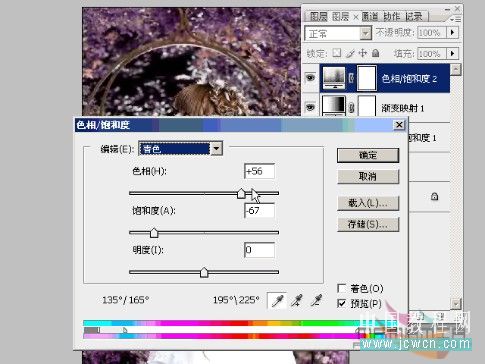Select the subtract-from-sample eyedropper with minus sign
Screen dimensions: 485x364
[316, 301]
